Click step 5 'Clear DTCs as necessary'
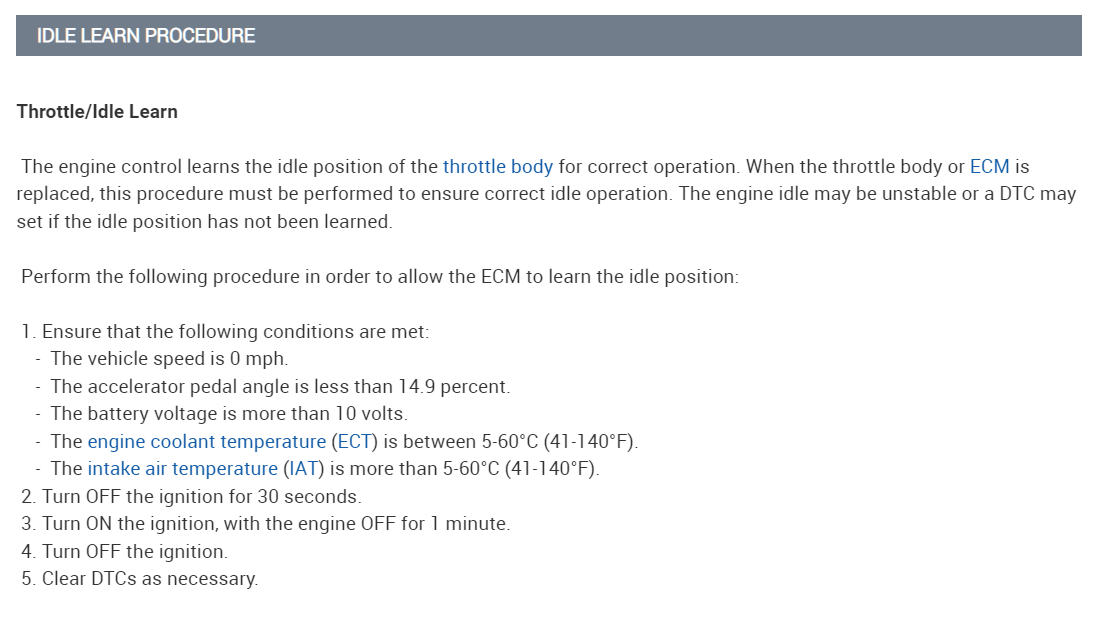Screen dimensions: 1105x625 (149, 579)
